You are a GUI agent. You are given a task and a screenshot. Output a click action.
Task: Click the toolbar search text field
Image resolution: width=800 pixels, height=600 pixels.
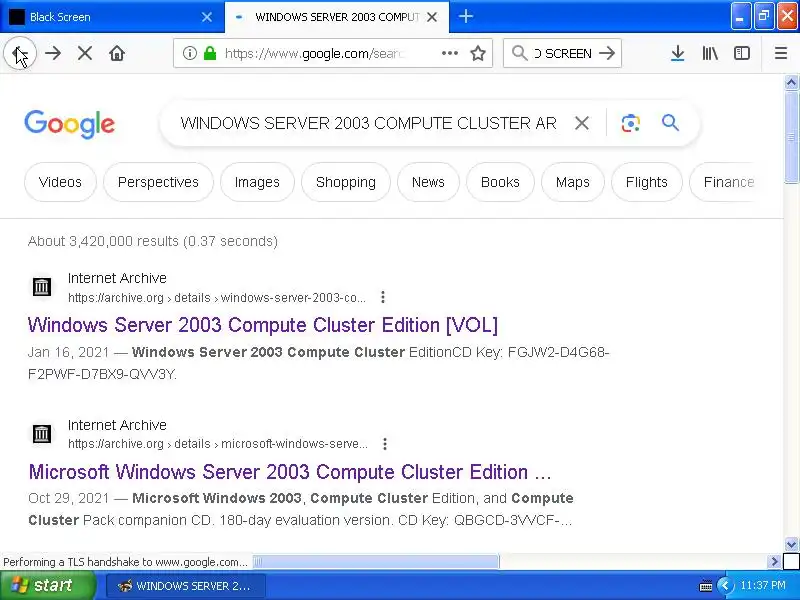(563, 53)
